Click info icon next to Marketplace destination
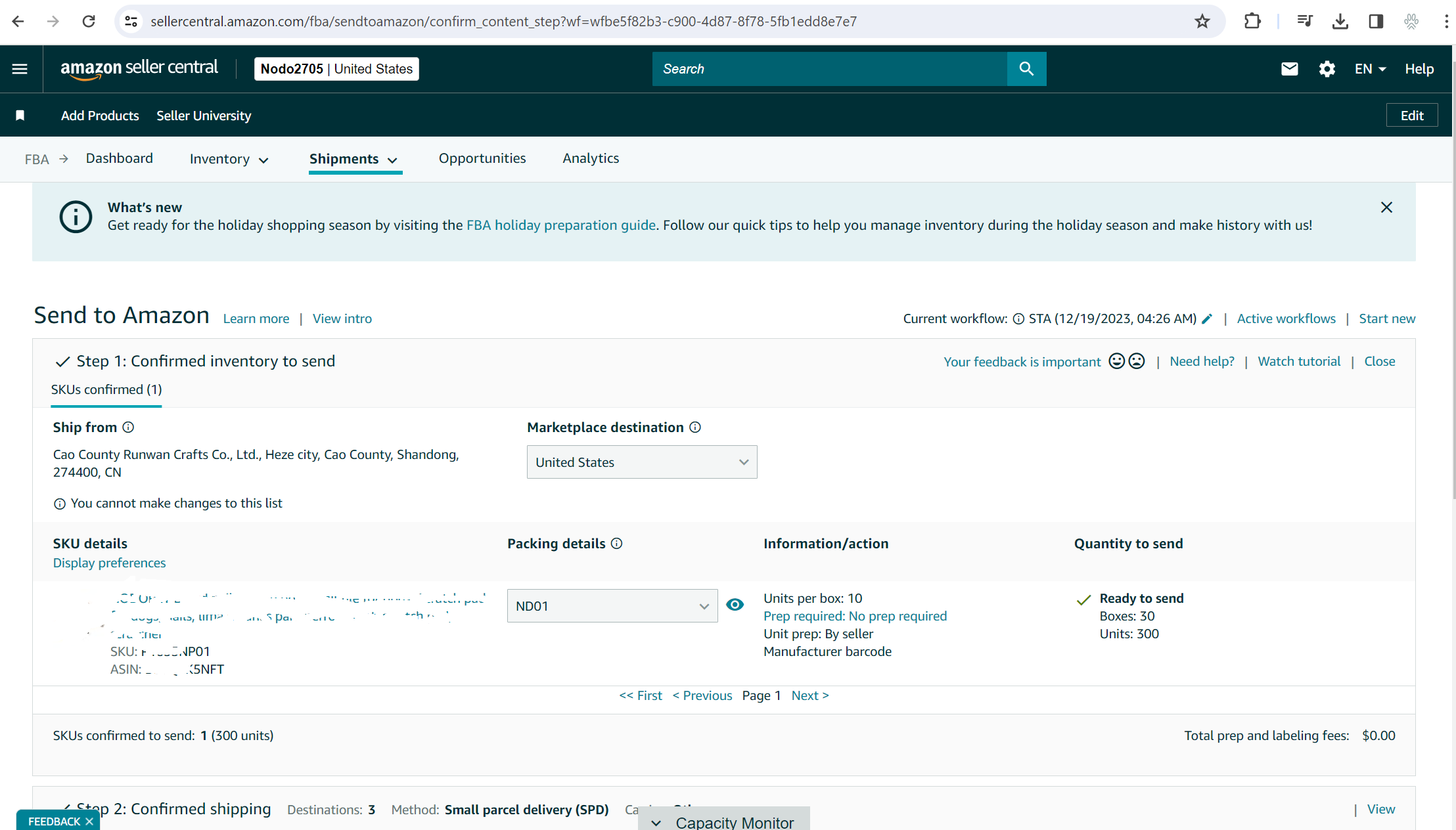 click(x=695, y=427)
